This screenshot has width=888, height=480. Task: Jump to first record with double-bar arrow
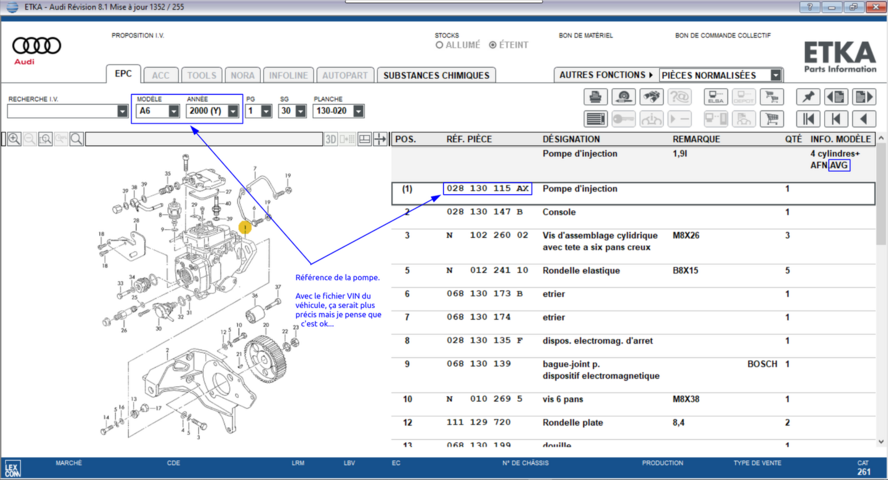[808, 119]
